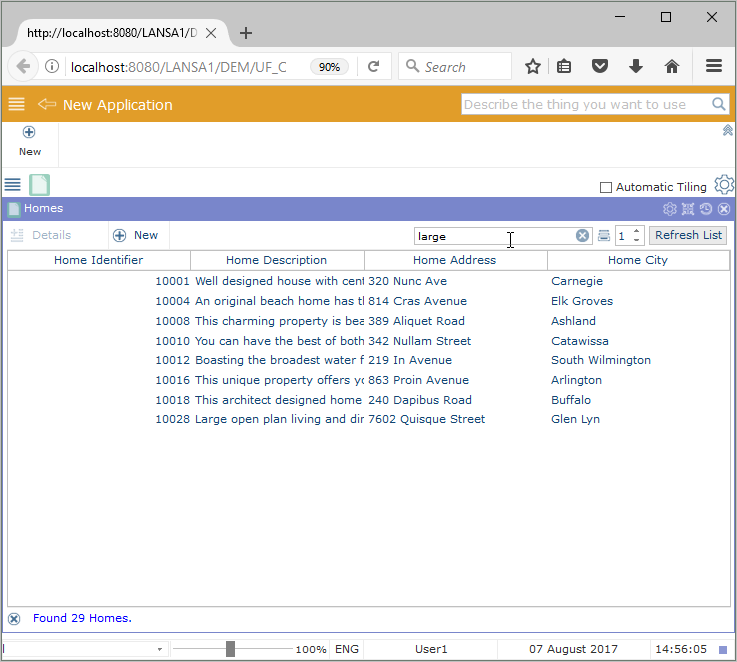Enable Automatic Tiling checkbox
Screen dimensions: 737x662
click(x=605, y=187)
